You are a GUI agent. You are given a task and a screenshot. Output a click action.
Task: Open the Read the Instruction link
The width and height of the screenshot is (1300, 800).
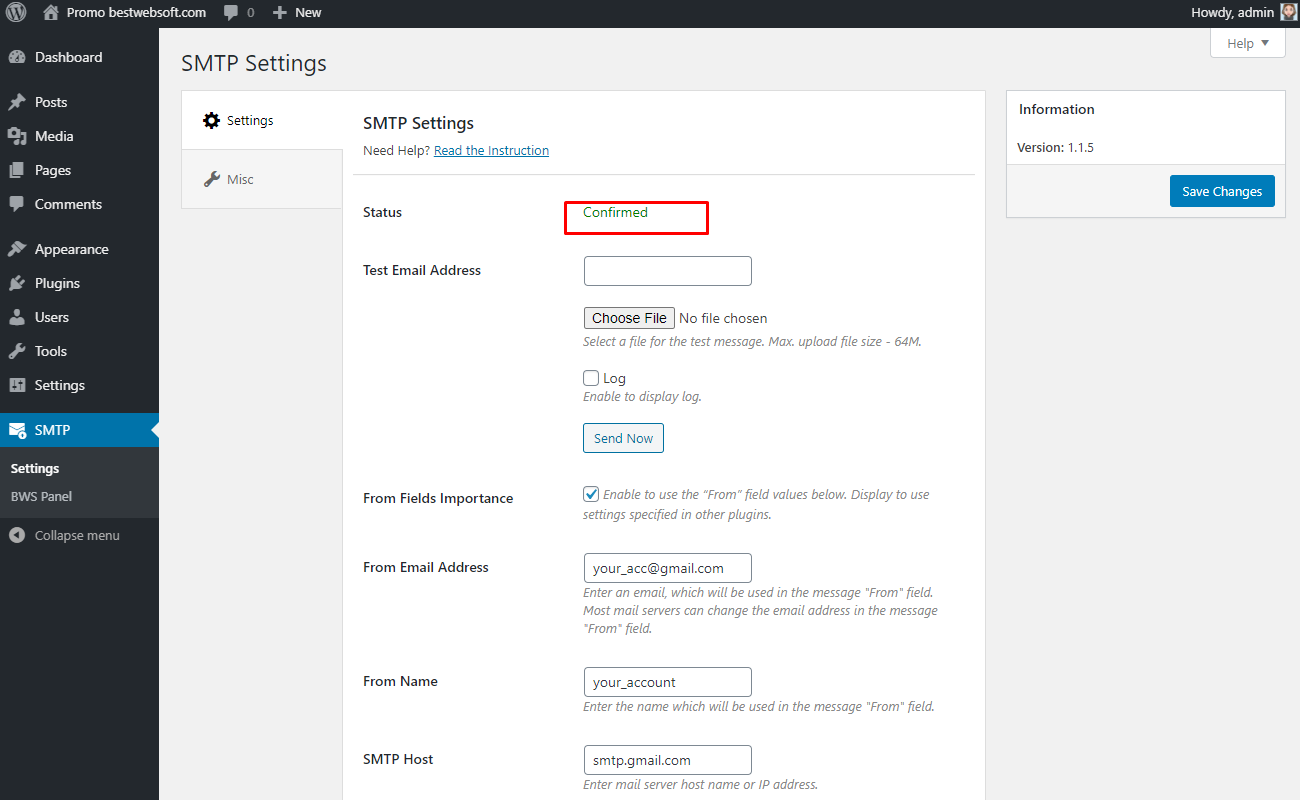(x=491, y=151)
